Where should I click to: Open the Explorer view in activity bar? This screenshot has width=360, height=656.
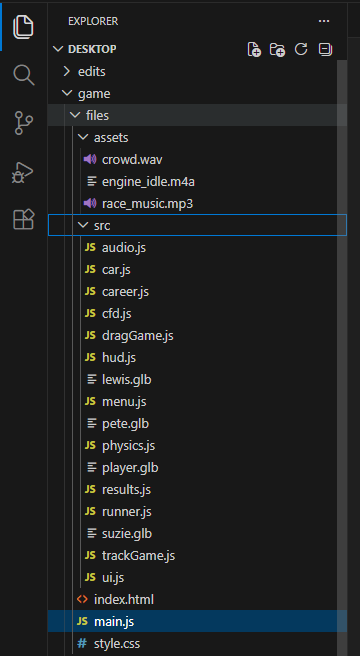(x=23, y=27)
